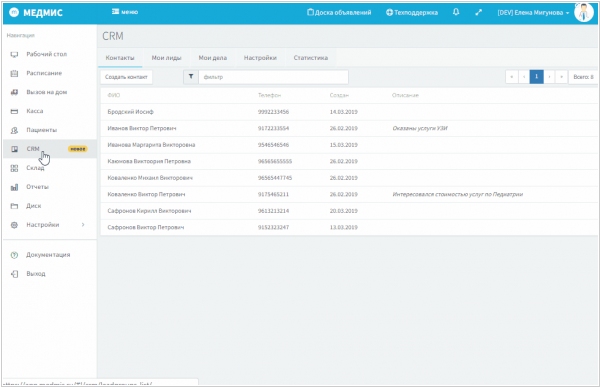Click the Расписание calendar icon
Screen dimensions: 600x387
[14, 73]
